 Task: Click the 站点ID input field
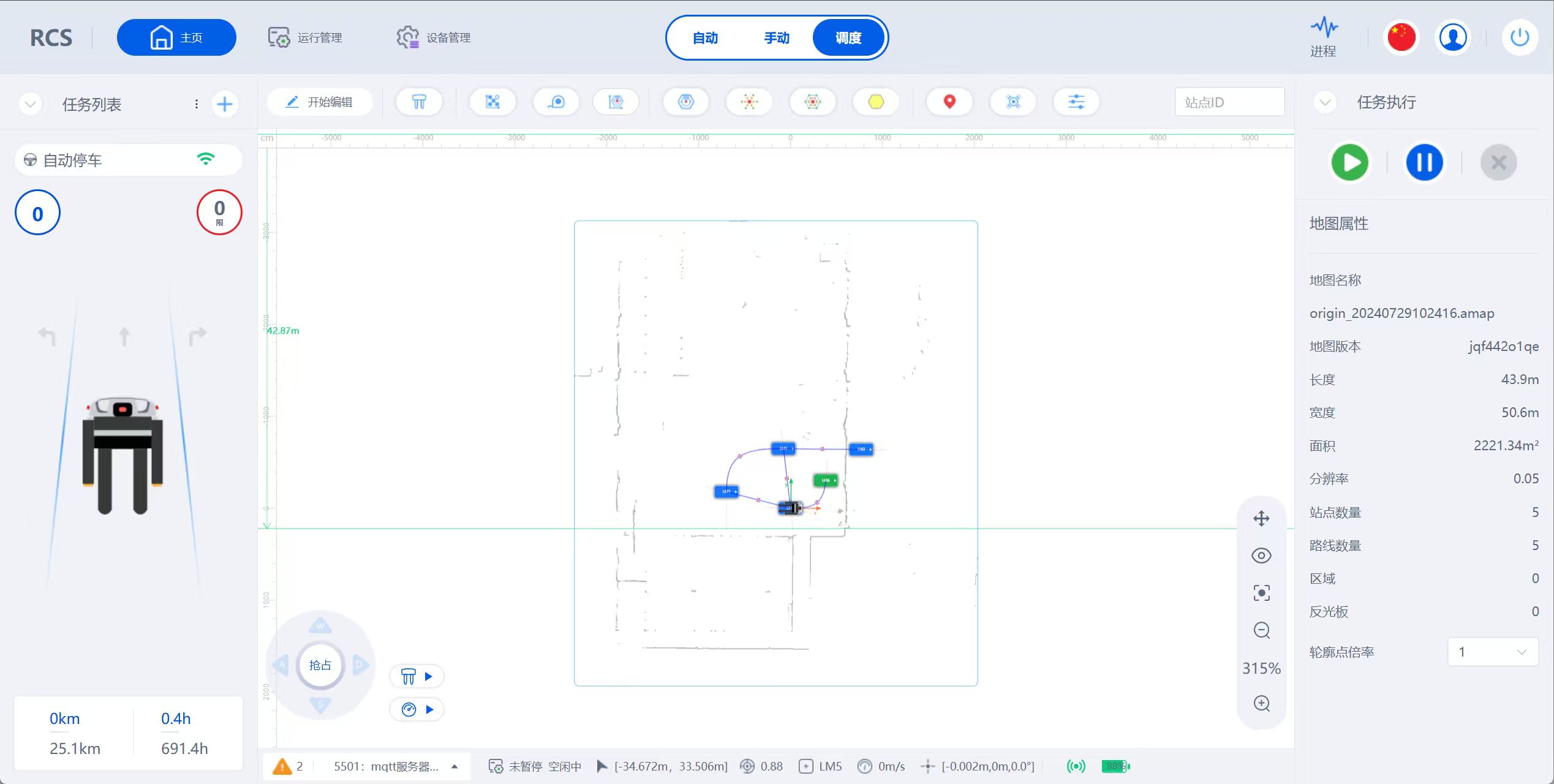point(1229,102)
